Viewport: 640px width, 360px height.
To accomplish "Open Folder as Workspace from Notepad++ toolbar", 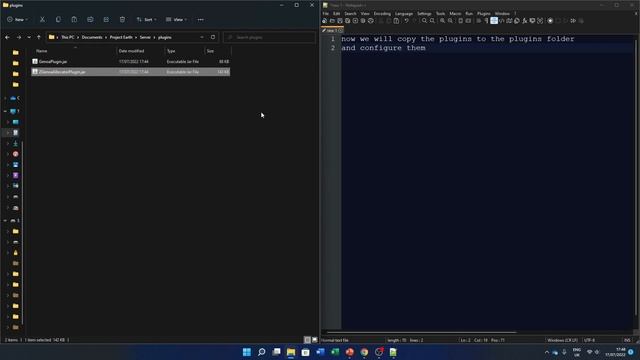I will (532, 20).
